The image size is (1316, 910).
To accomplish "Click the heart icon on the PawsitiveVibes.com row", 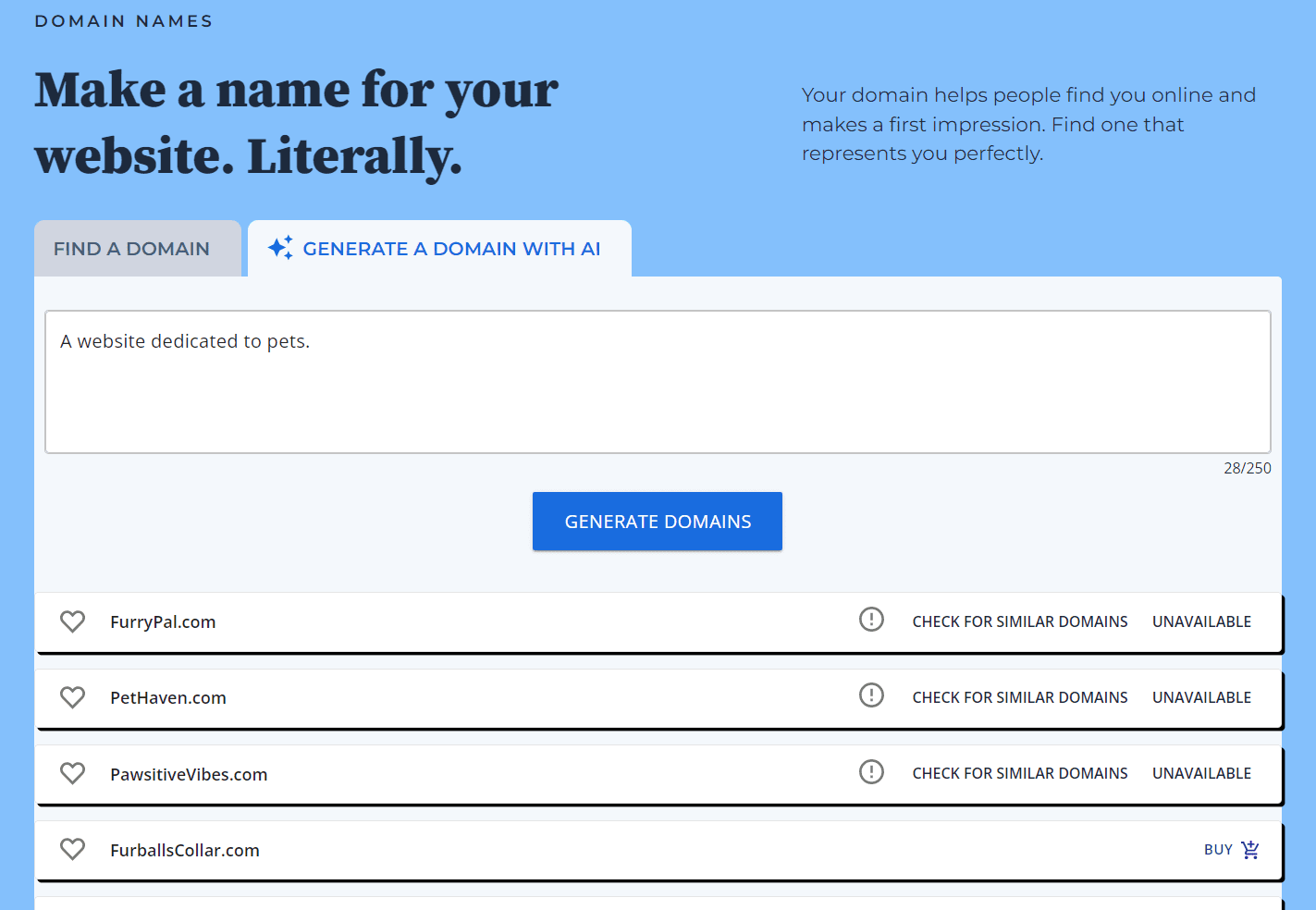I will [x=72, y=772].
